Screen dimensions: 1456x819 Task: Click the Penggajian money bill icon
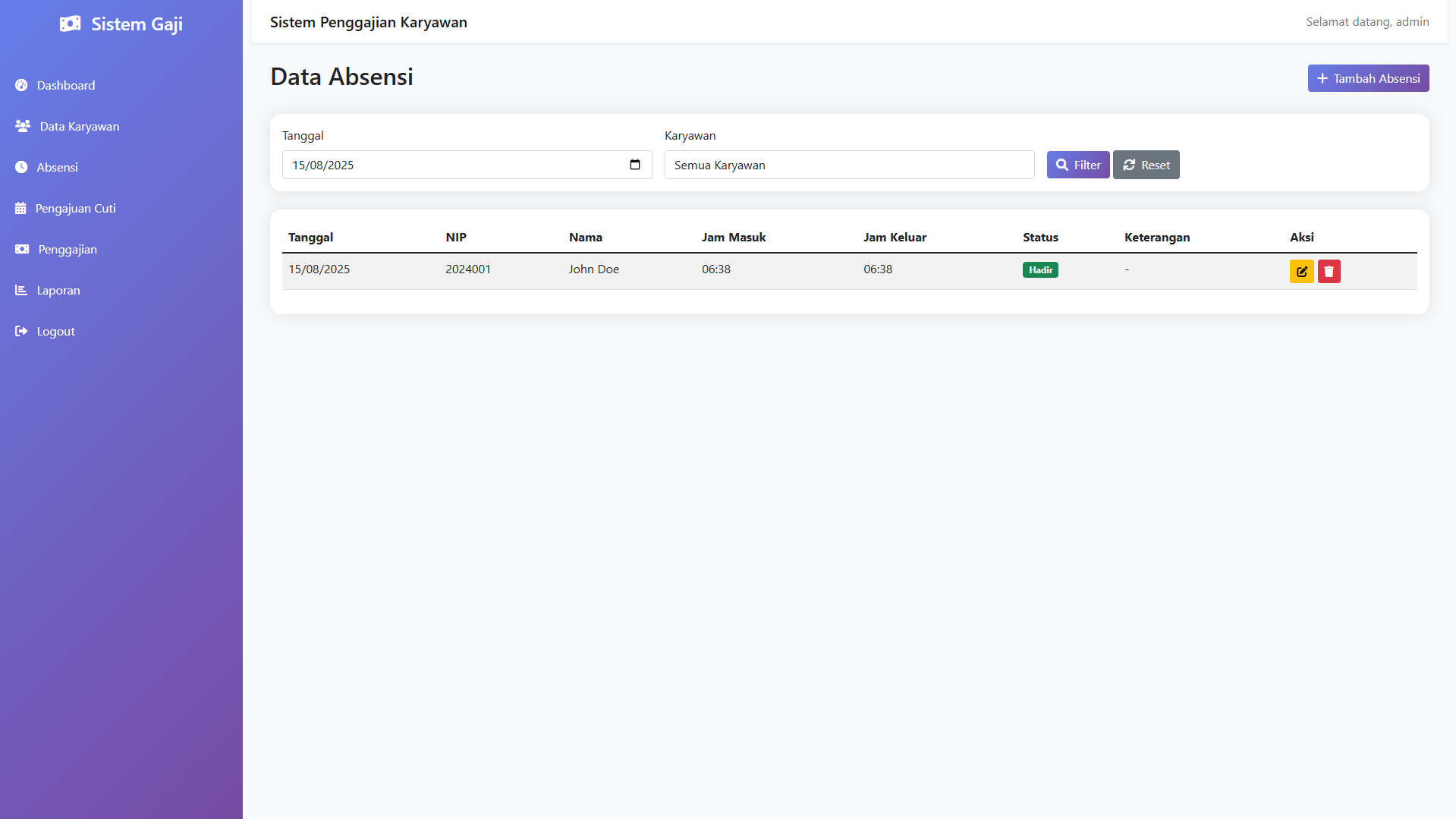pos(22,249)
